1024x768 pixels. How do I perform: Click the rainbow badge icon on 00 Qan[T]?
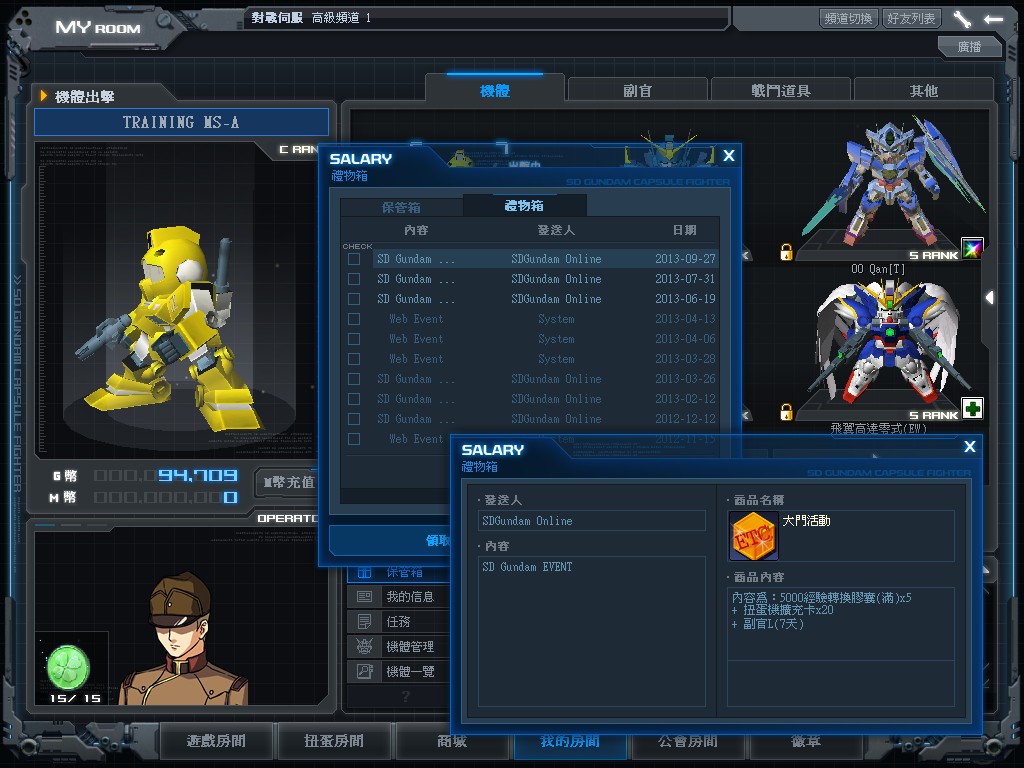click(972, 248)
